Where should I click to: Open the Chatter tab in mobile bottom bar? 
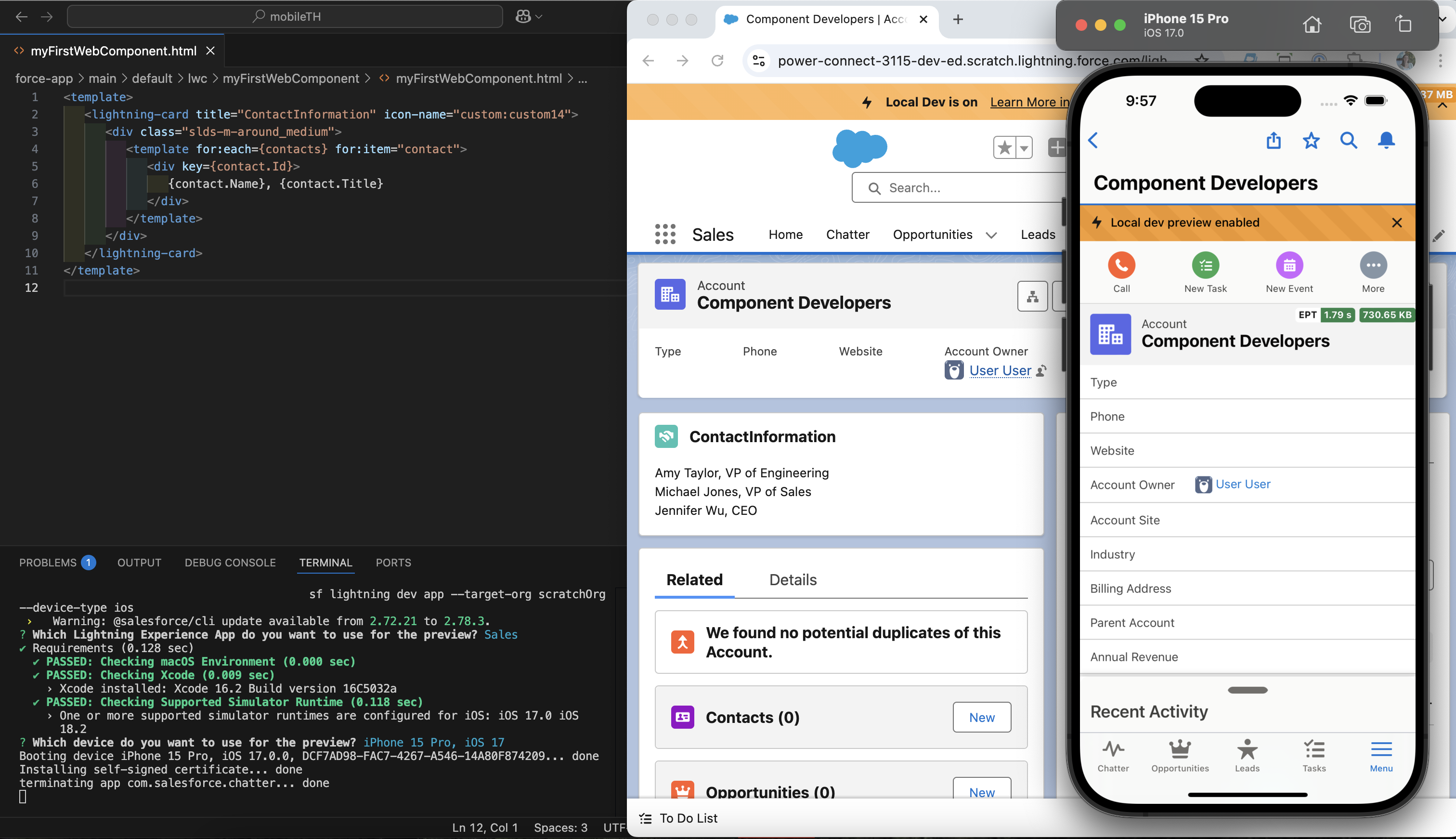[1113, 756]
